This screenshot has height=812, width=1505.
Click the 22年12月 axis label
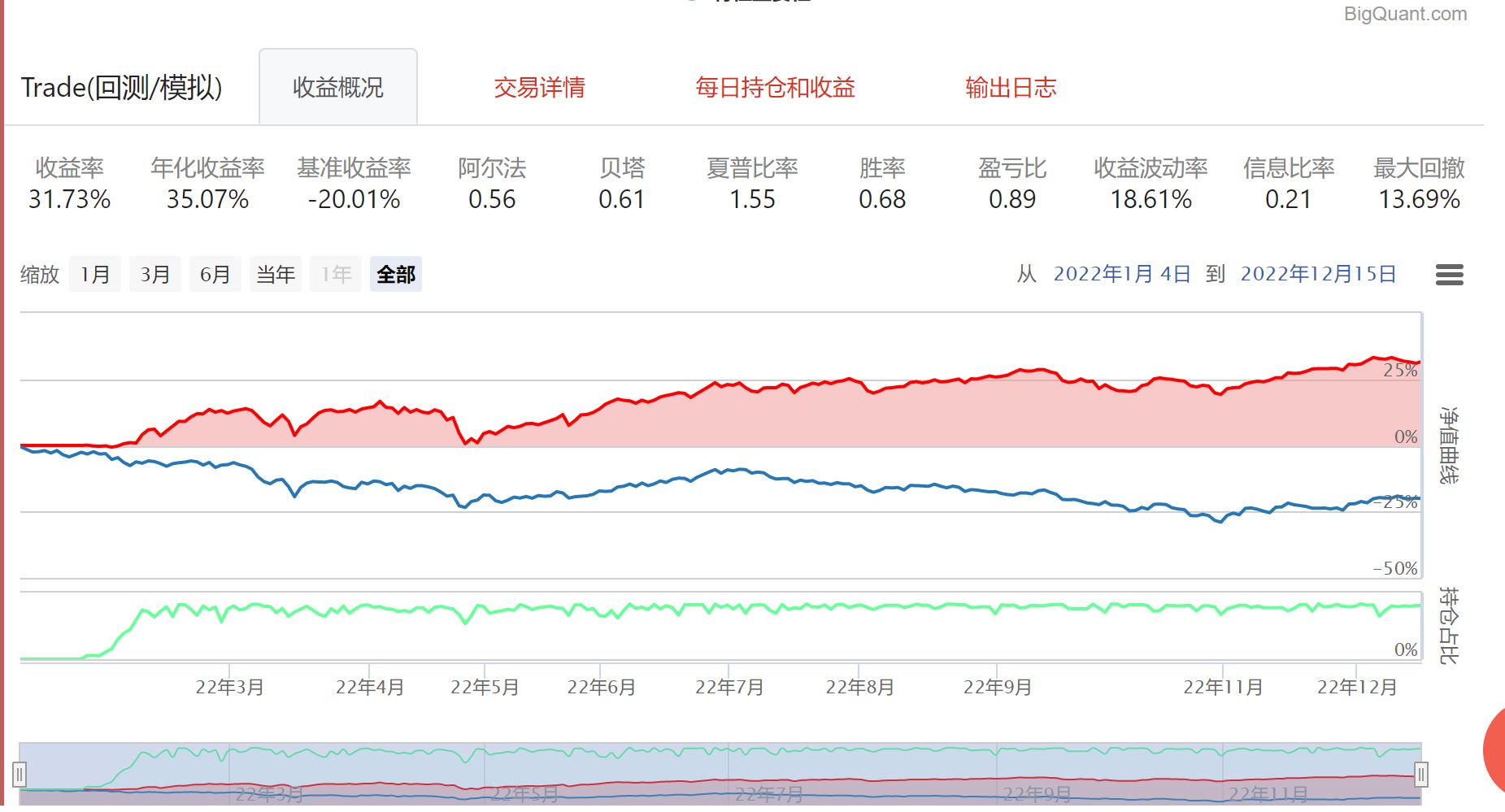(x=1357, y=688)
